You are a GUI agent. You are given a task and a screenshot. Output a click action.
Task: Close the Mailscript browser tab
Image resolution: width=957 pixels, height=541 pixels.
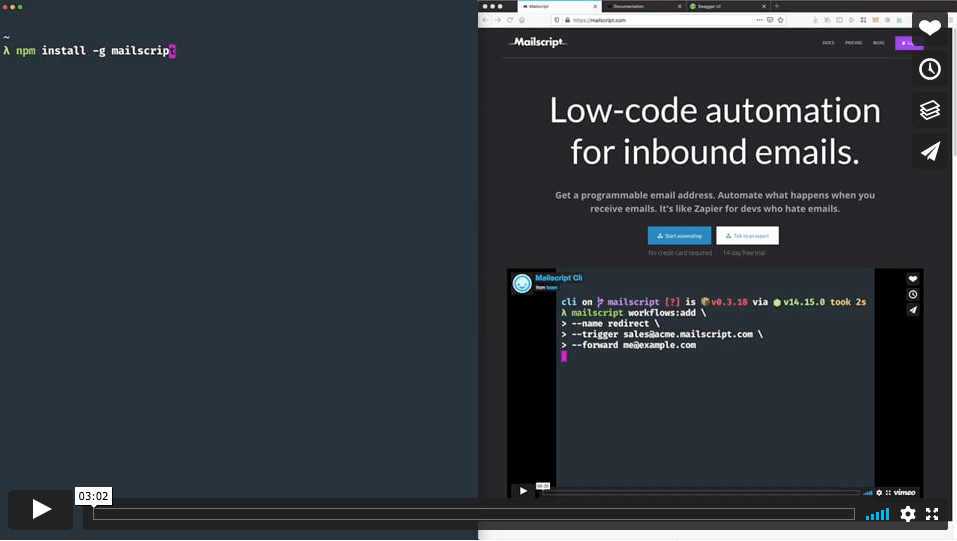pyautogui.click(x=596, y=6)
